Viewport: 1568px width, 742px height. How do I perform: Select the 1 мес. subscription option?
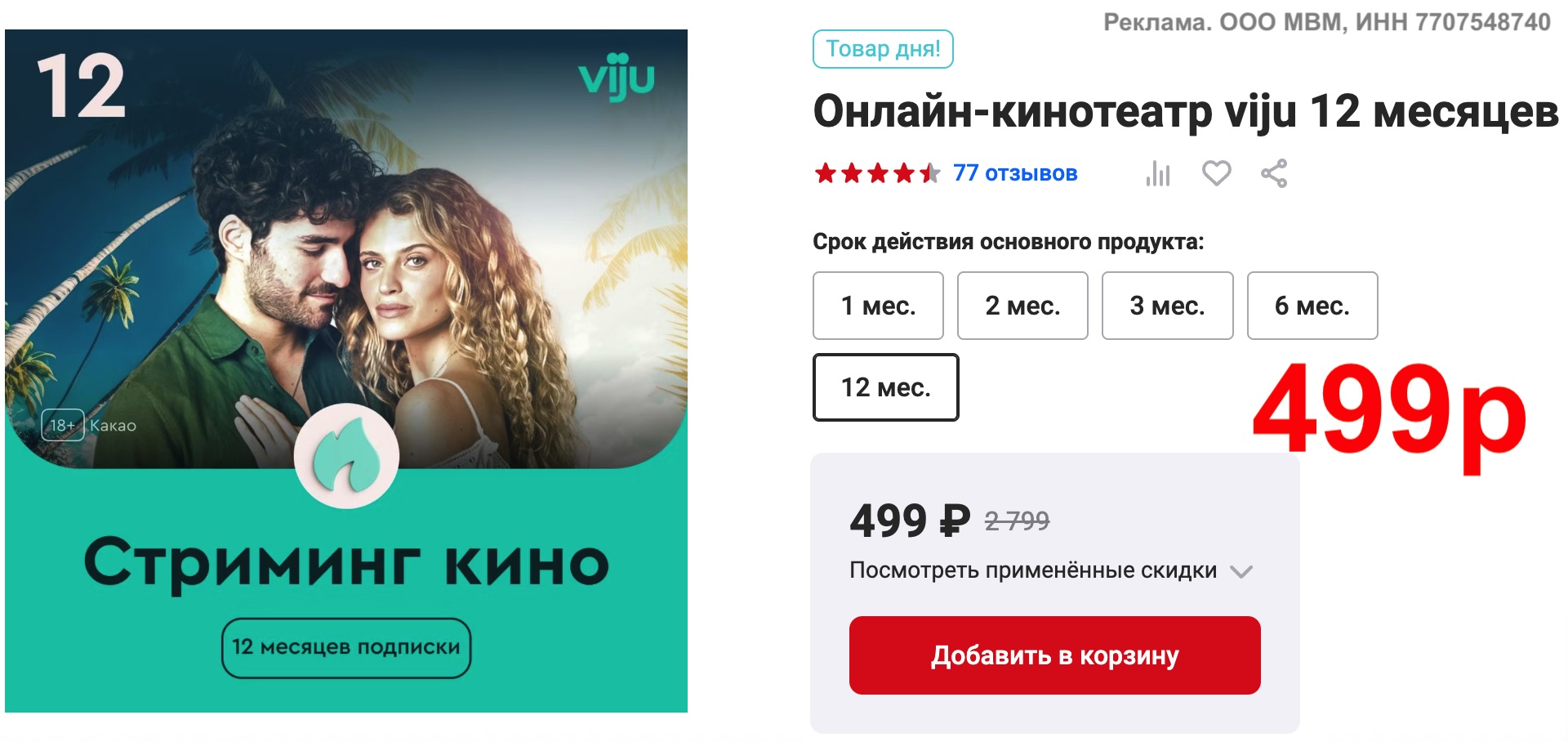pos(878,306)
